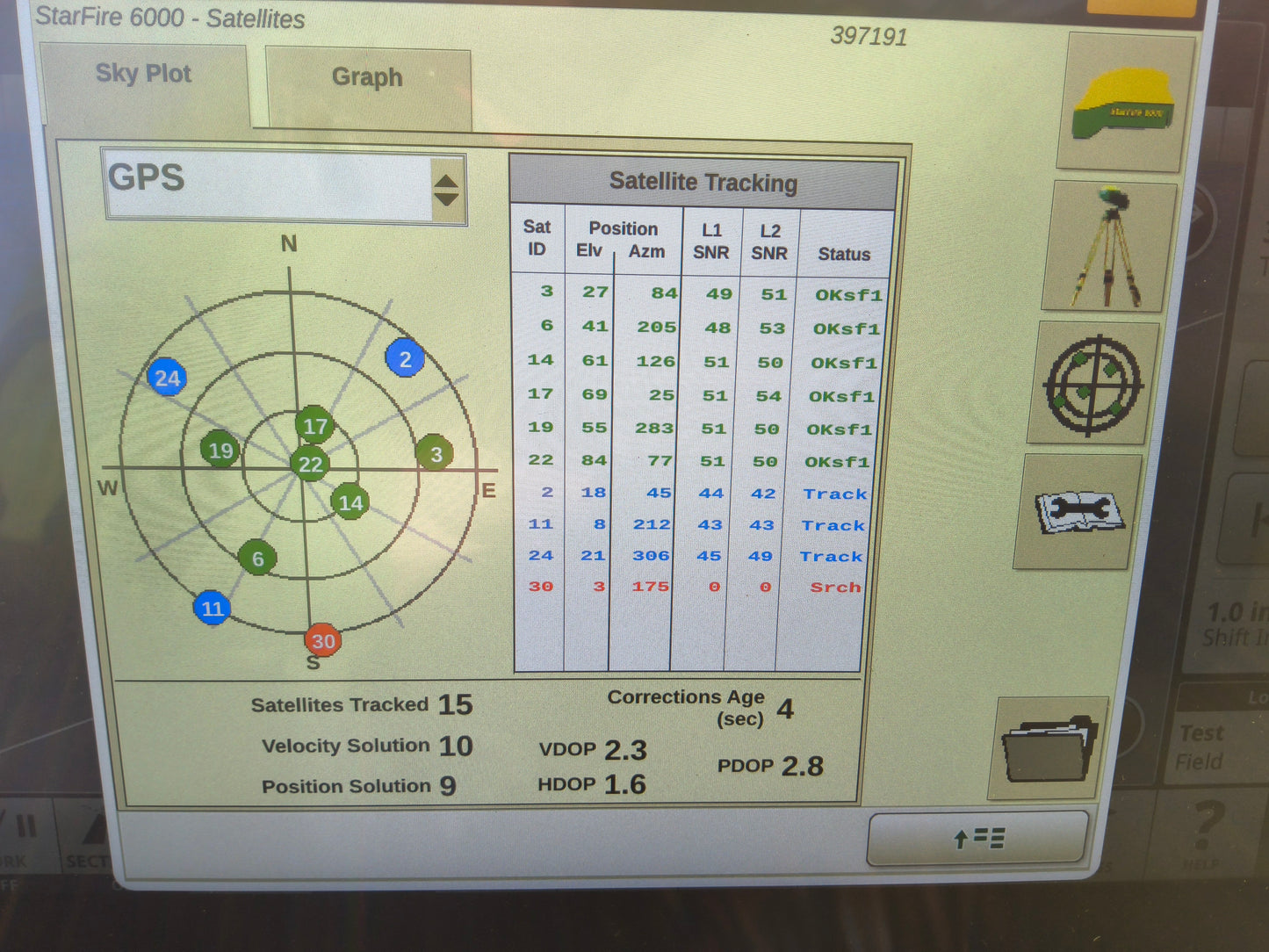Click the dropdown up-down arrow spinner
Image resolution: width=1269 pixels, height=952 pixels.
point(446,190)
